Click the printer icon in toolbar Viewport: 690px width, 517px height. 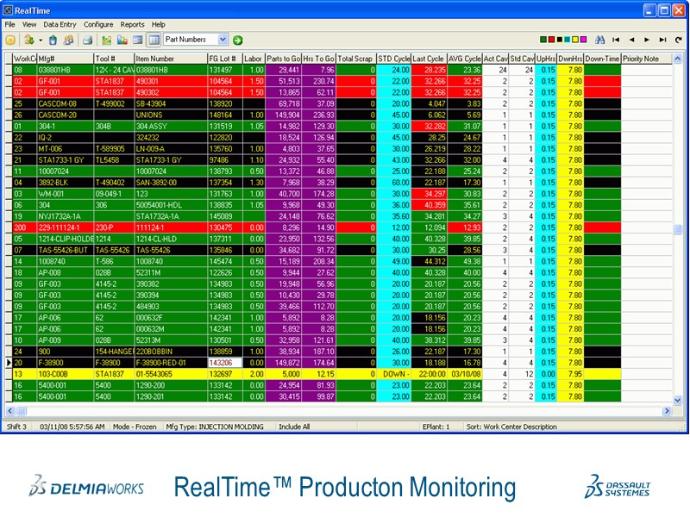(87, 40)
